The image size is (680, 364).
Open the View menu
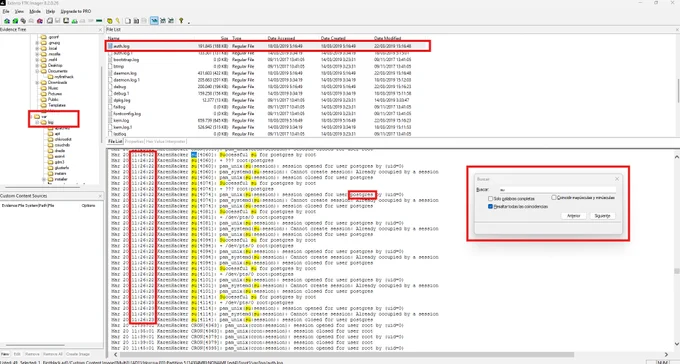click(x=20, y=11)
